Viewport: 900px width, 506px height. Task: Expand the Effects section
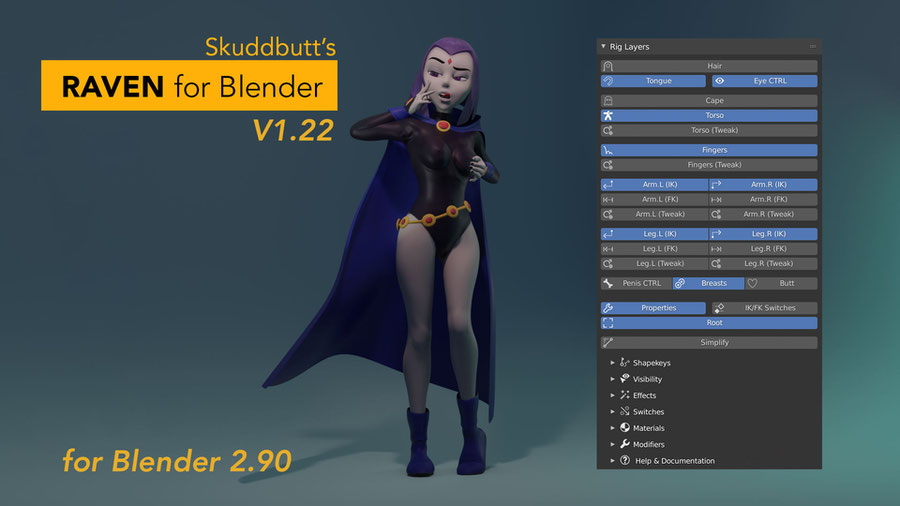(x=612, y=395)
